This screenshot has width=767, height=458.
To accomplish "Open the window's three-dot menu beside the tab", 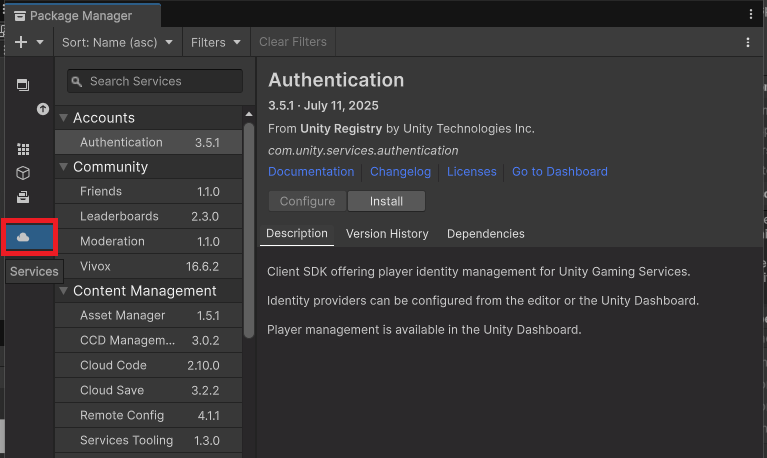I will 750,14.
